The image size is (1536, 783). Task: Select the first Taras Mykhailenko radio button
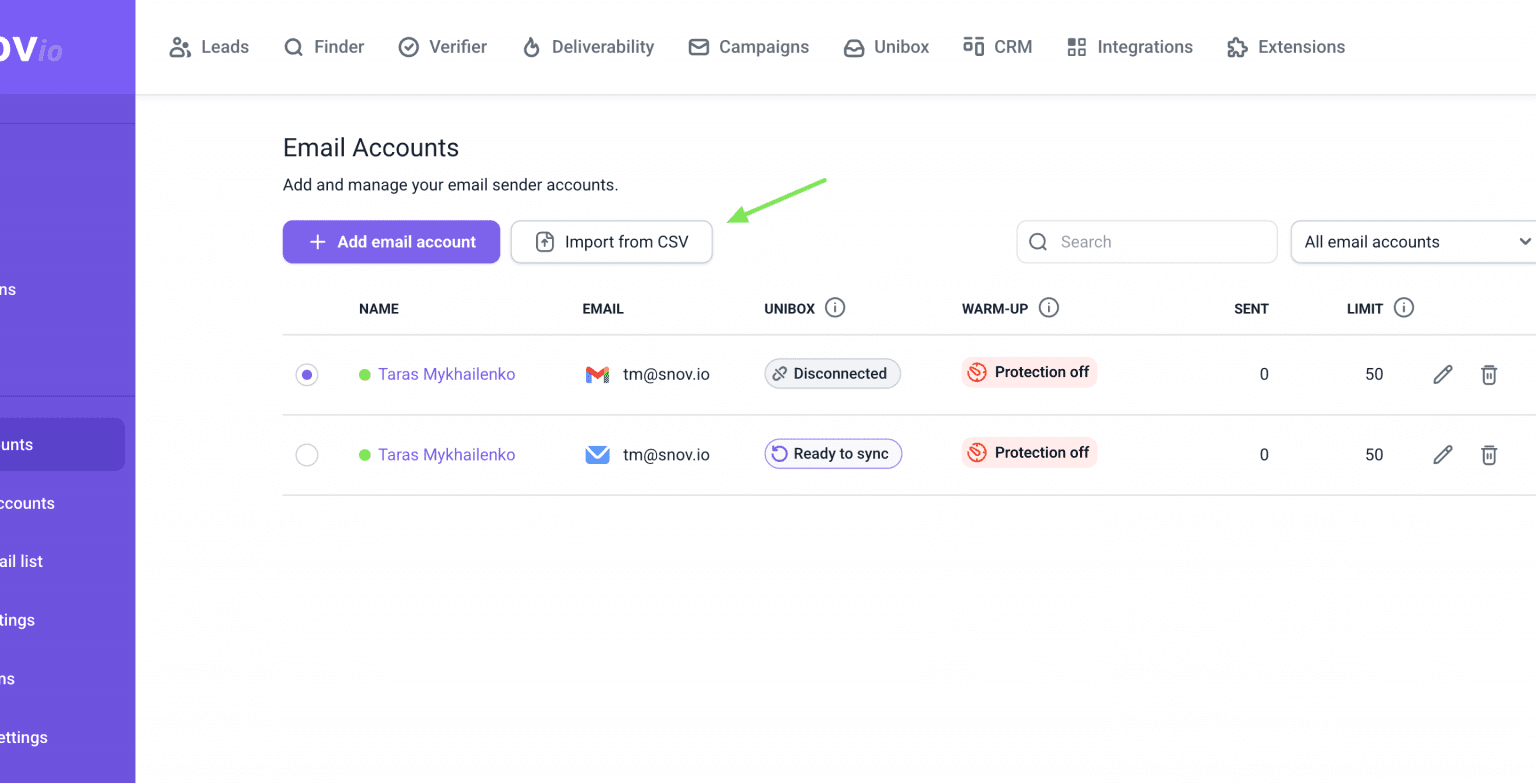coord(307,375)
